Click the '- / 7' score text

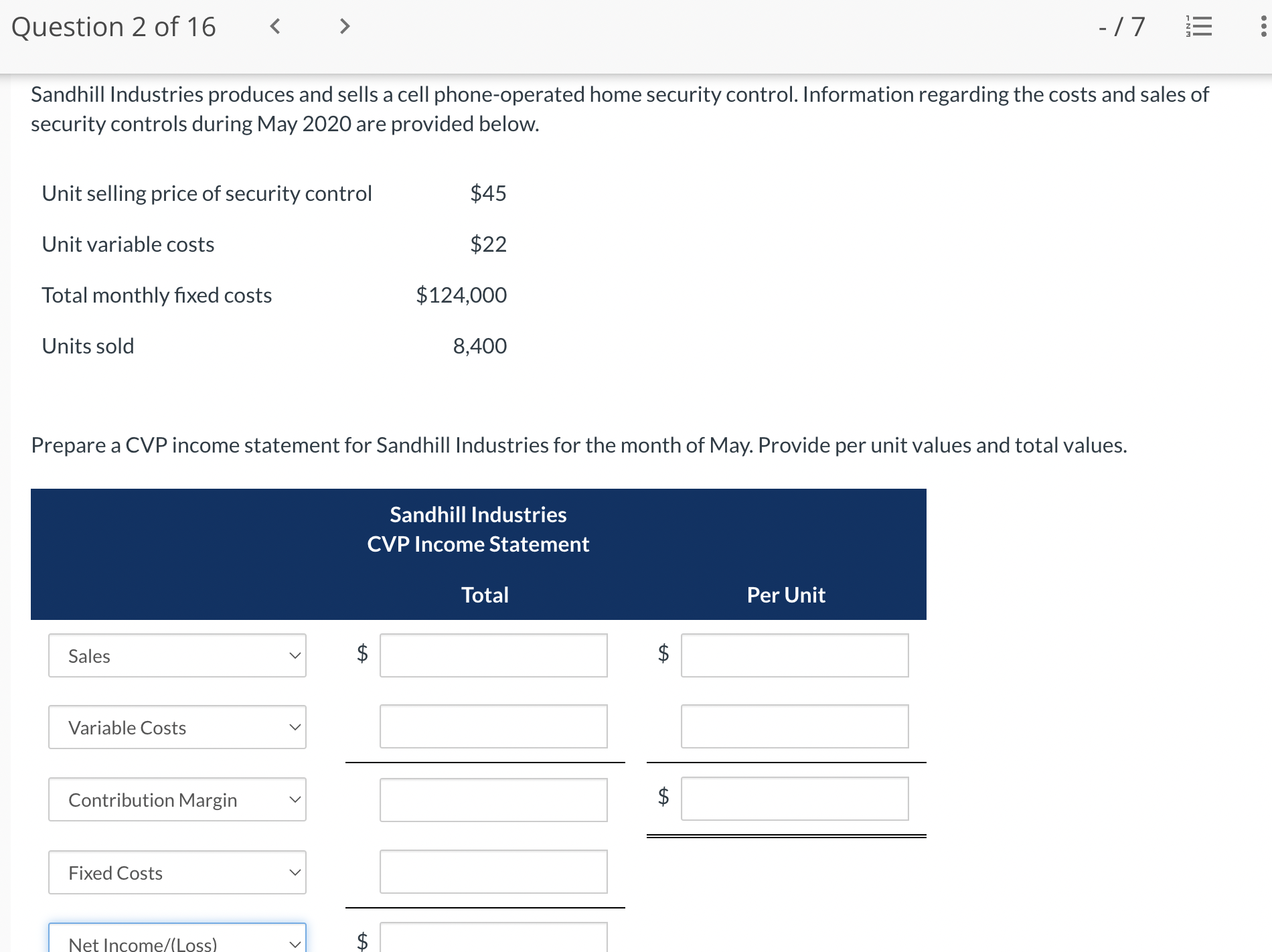[x=1122, y=27]
